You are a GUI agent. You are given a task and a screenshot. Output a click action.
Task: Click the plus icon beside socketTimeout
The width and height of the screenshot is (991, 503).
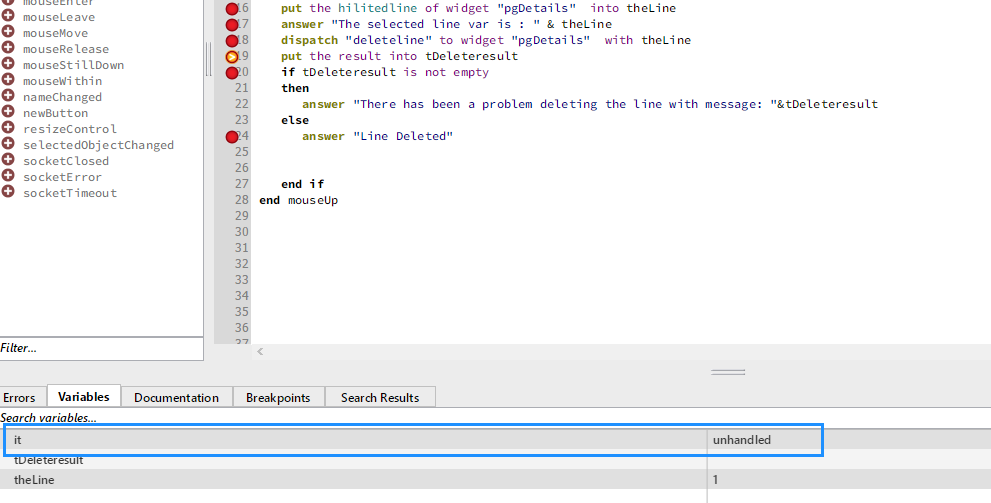pos(8,193)
